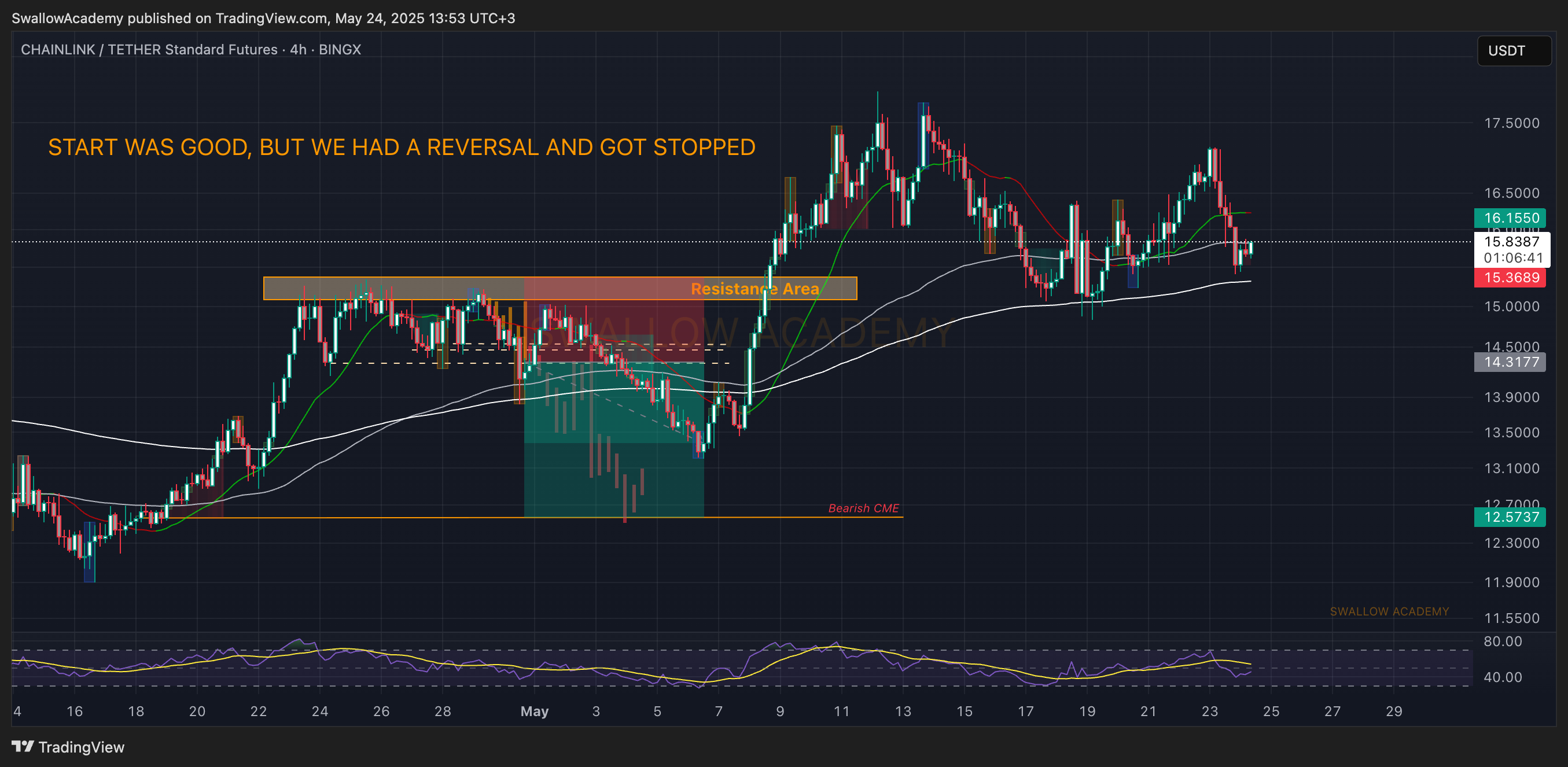
Task: Click the 11.5500 price axis label
Action: pyautogui.click(x=1511, y=618)
